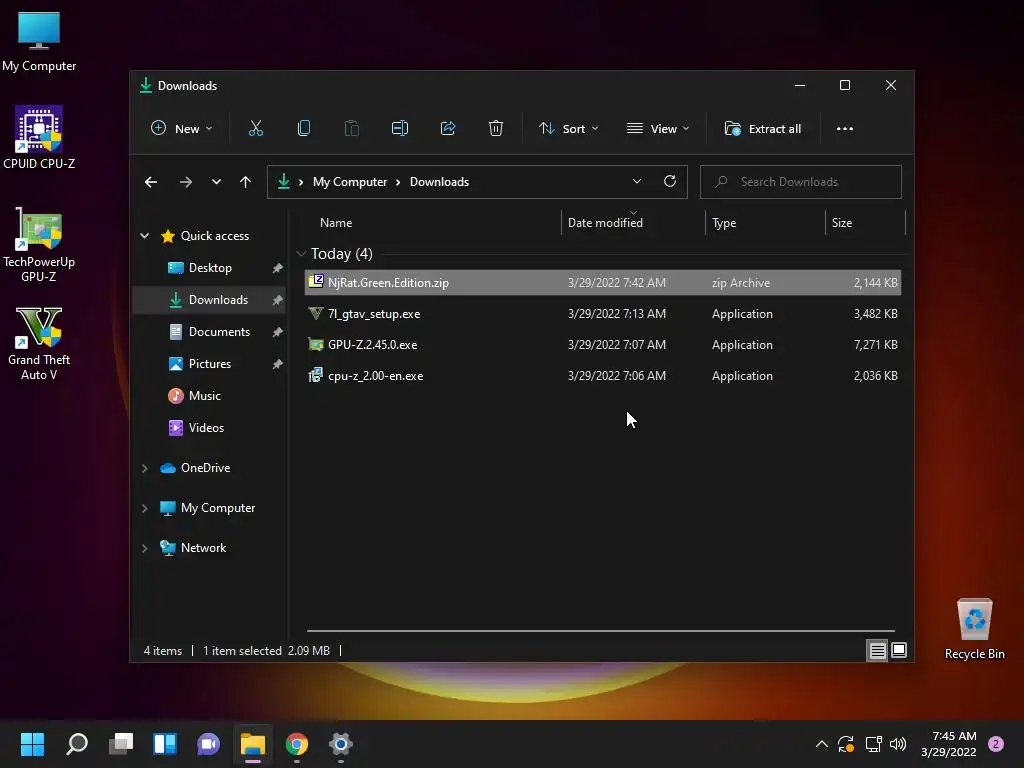Screen dimensions: 1024x768
Task: Select 7l_gtav_setup.exe file
Action: 603,314
